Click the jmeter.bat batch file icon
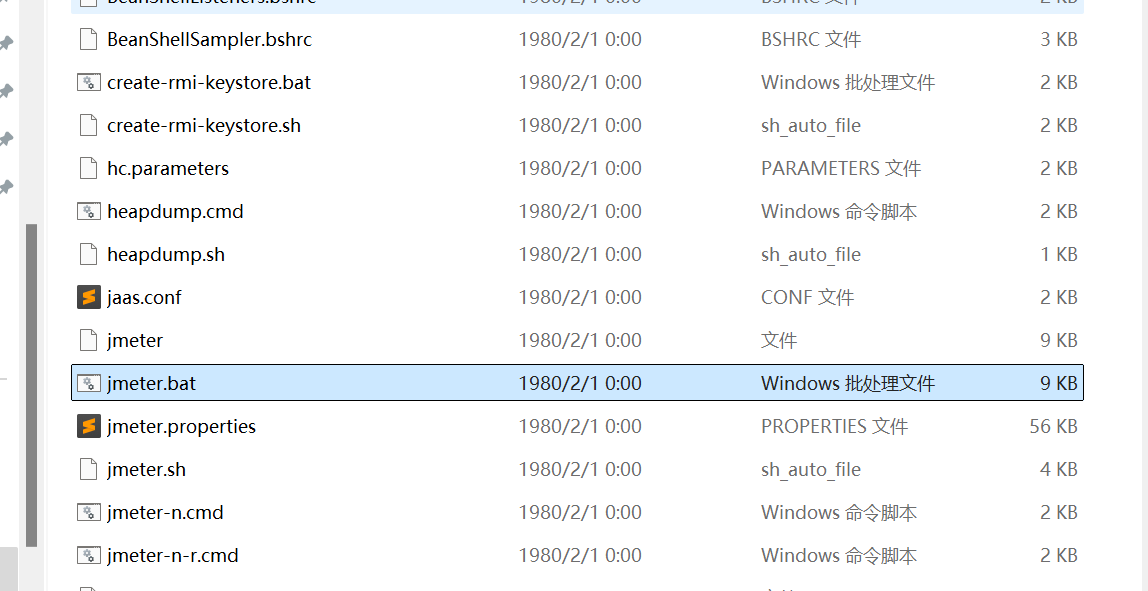Image resolution: width=1148 pixels, height=591 pixels. pos(88,383)
